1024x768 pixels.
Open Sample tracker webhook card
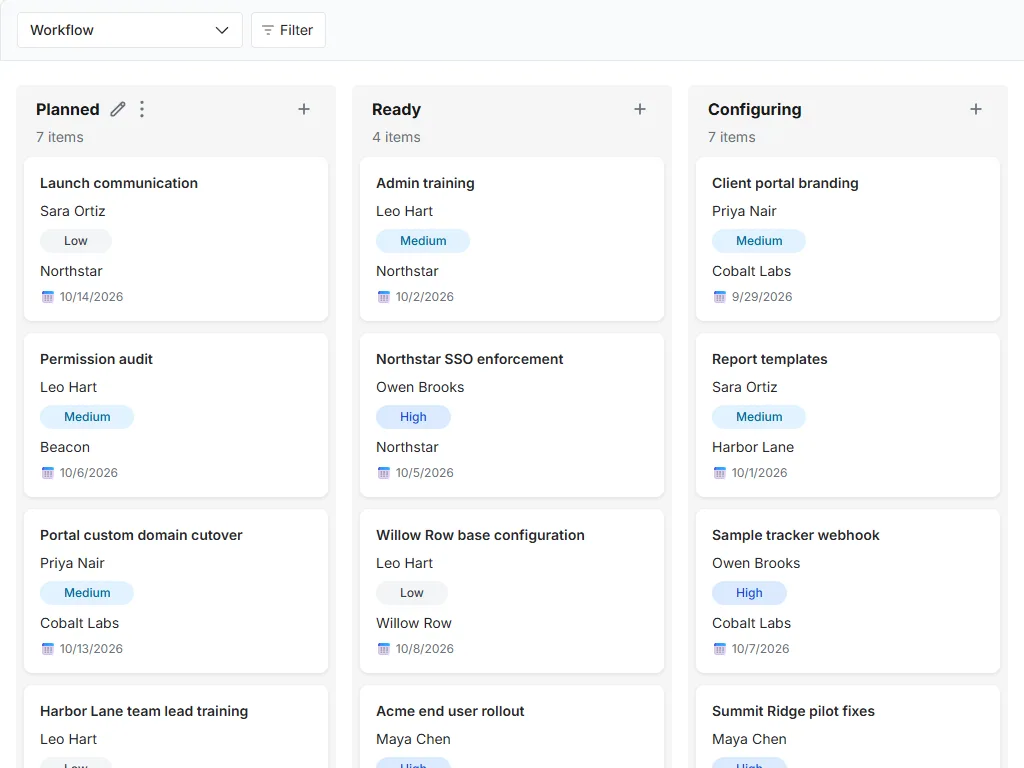click(x=848, y=591)
